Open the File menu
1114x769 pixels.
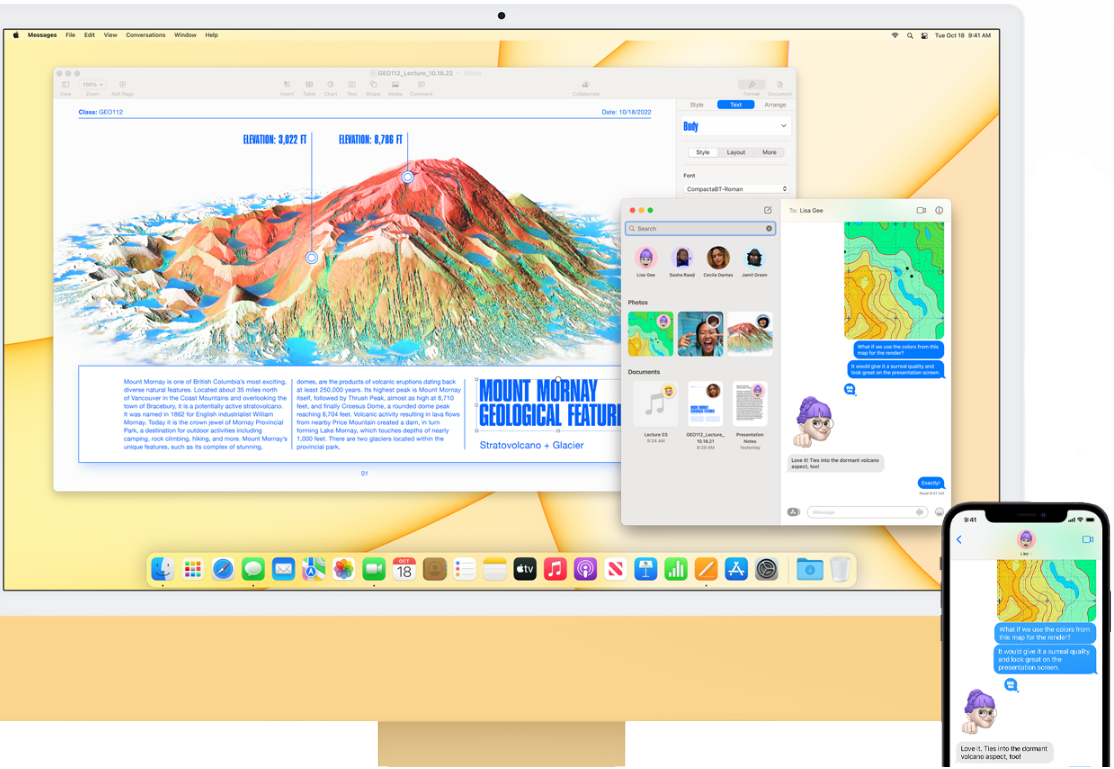point(70,35)
